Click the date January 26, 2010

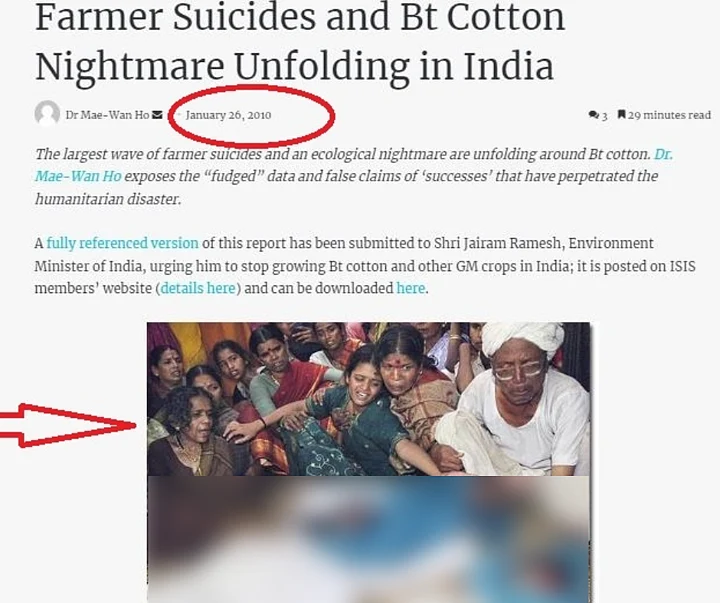click(228, 115)
